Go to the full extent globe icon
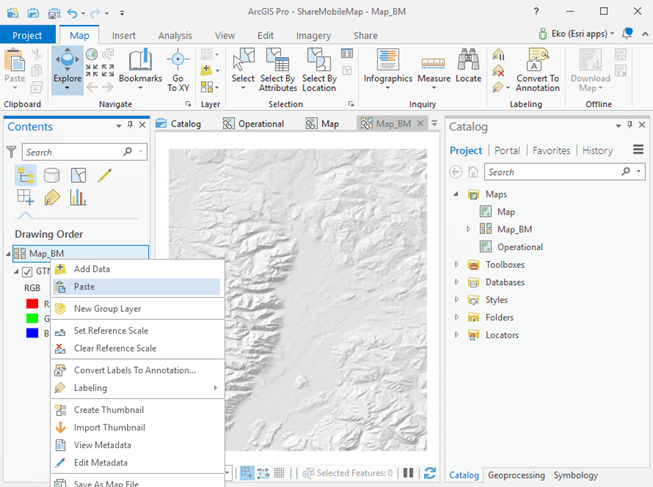This screenshot has height=487, width=653. coord(92,54)
